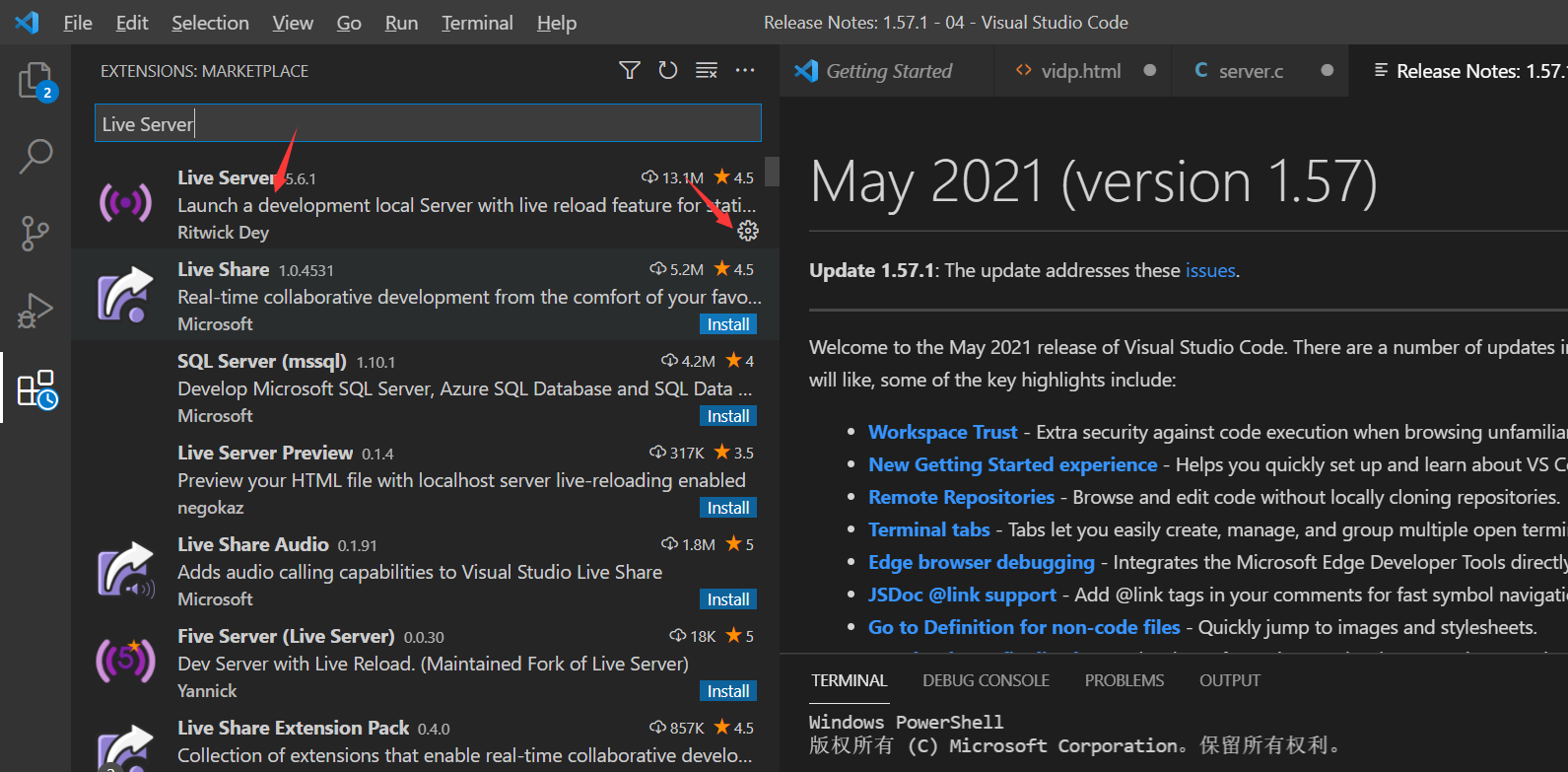Viewport: 1568px width, 772px height.
Task: Select the OUTPUT panel tab
Action: tap(1230, 680)
